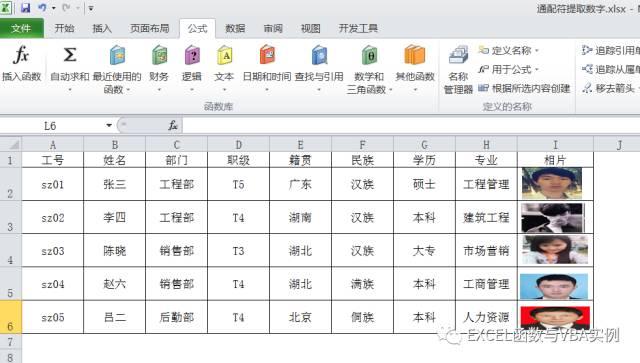Expand the Logical (逻辑) dropdown arrow

coord(192,89)
